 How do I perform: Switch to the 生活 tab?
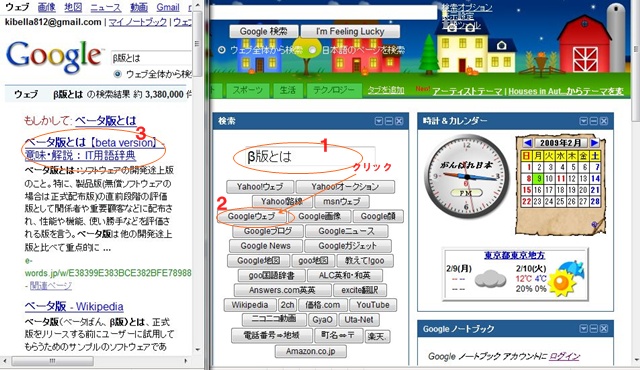point(287,90)
